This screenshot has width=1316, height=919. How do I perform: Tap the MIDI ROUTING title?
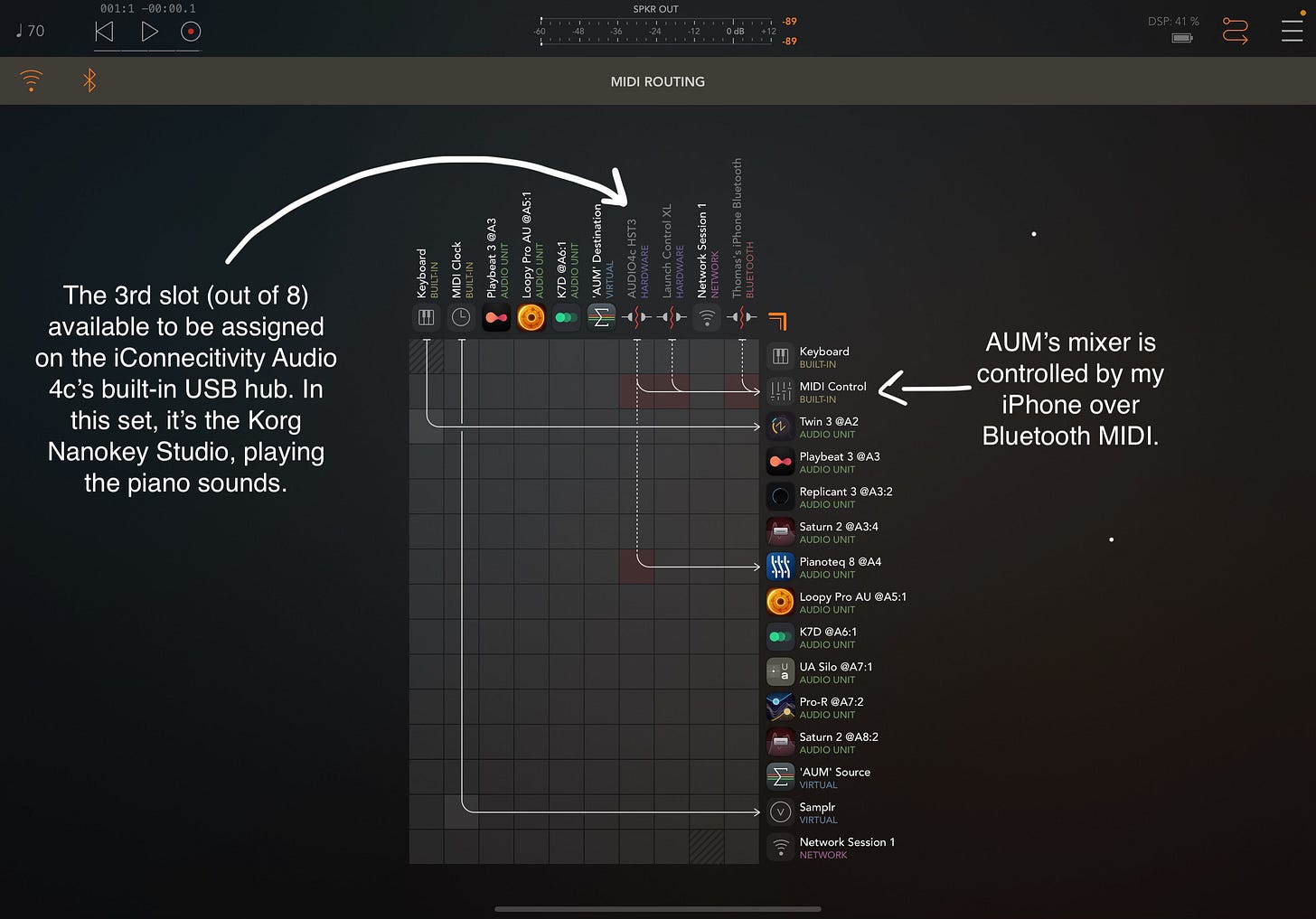657,81
